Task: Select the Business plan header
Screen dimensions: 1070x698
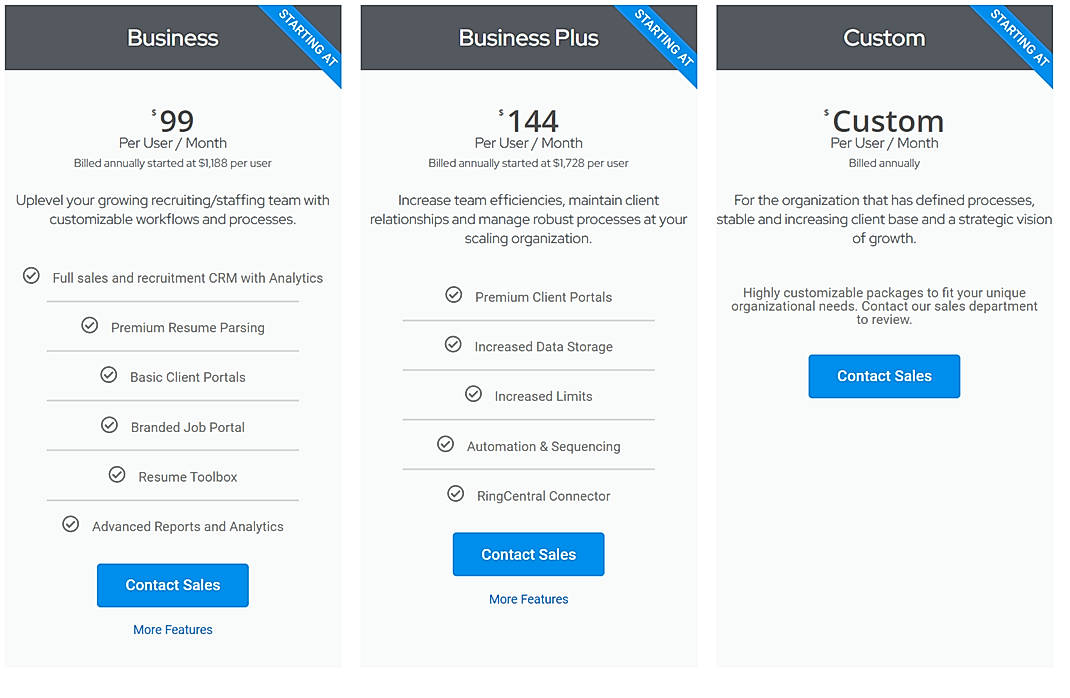Action: click(x=172, y=38)
